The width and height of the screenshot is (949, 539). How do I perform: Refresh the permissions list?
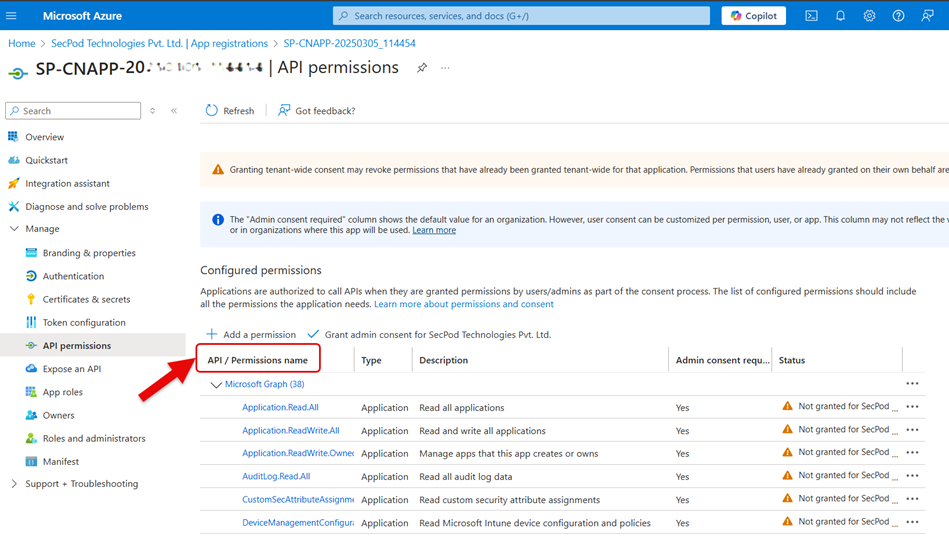230,111
